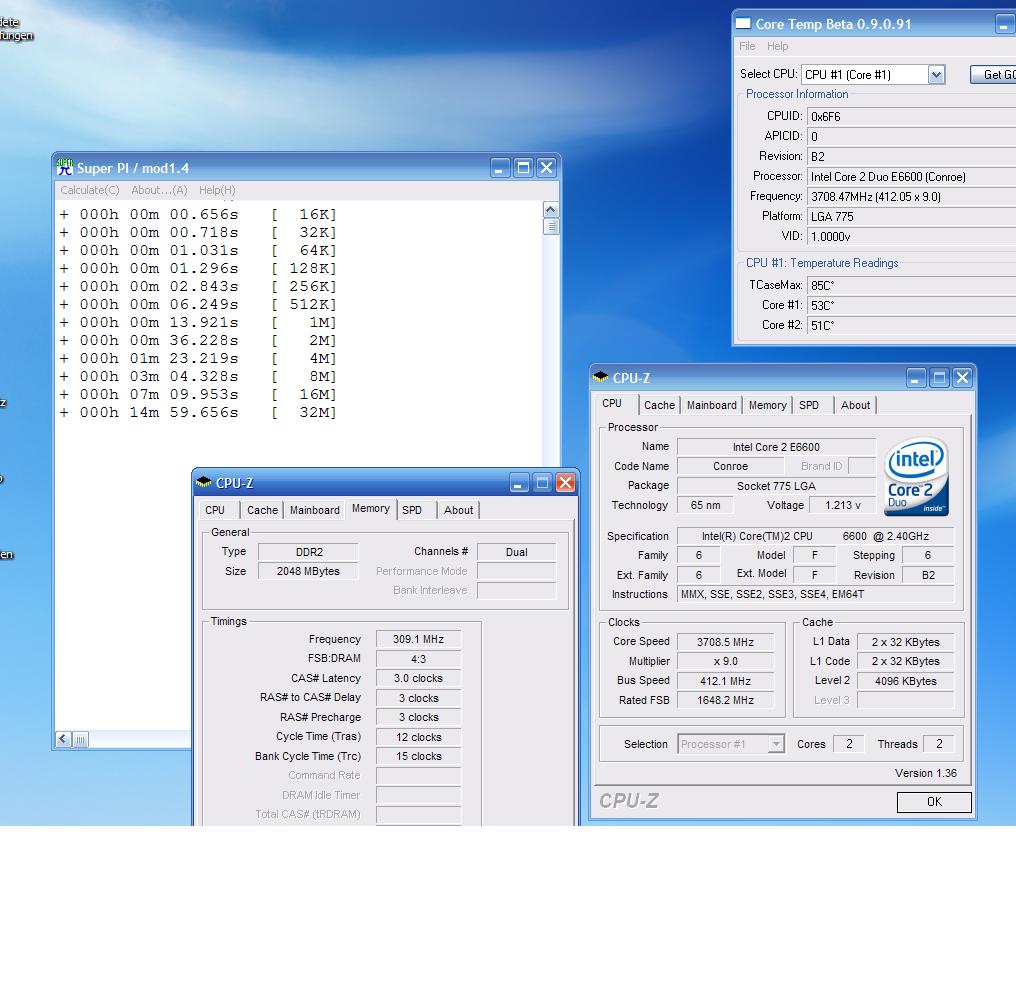Click the Cycle Time 12 clocks value
1016x1000 pixels.
coord(418,737)
